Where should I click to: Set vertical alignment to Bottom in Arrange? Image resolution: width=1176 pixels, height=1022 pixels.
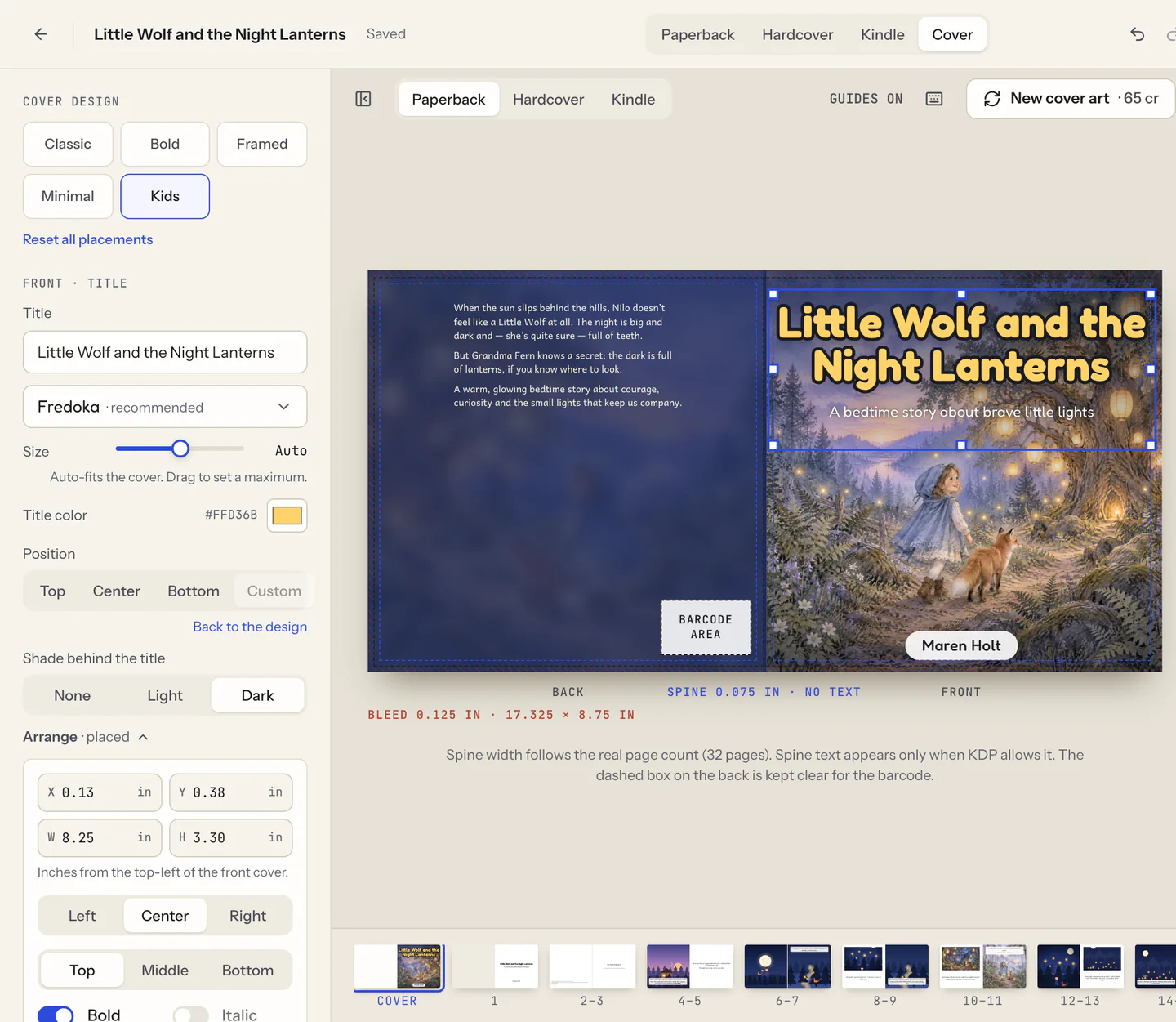click(x=247, y=970)
